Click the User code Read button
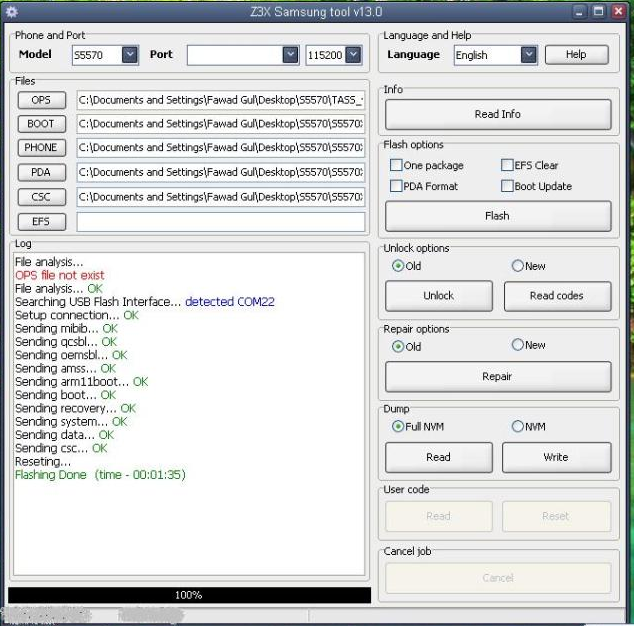Viewport: 634px width, 626px height. click(439, 516)
